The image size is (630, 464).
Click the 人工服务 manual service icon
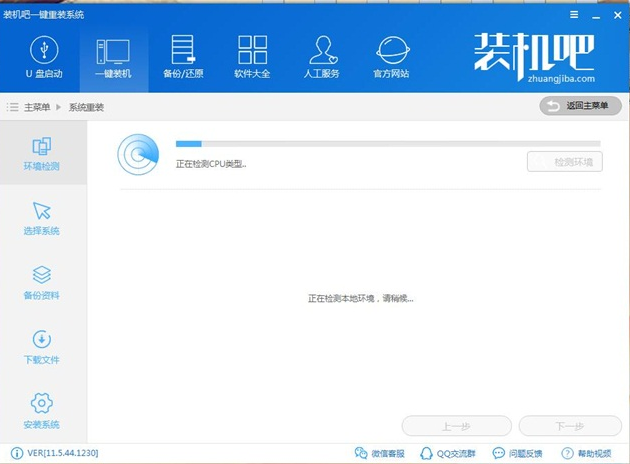[x=321, y=56]
